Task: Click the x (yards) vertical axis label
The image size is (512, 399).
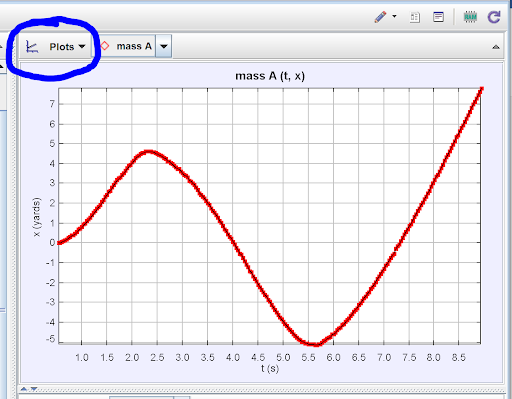Action: coord(36,217)
